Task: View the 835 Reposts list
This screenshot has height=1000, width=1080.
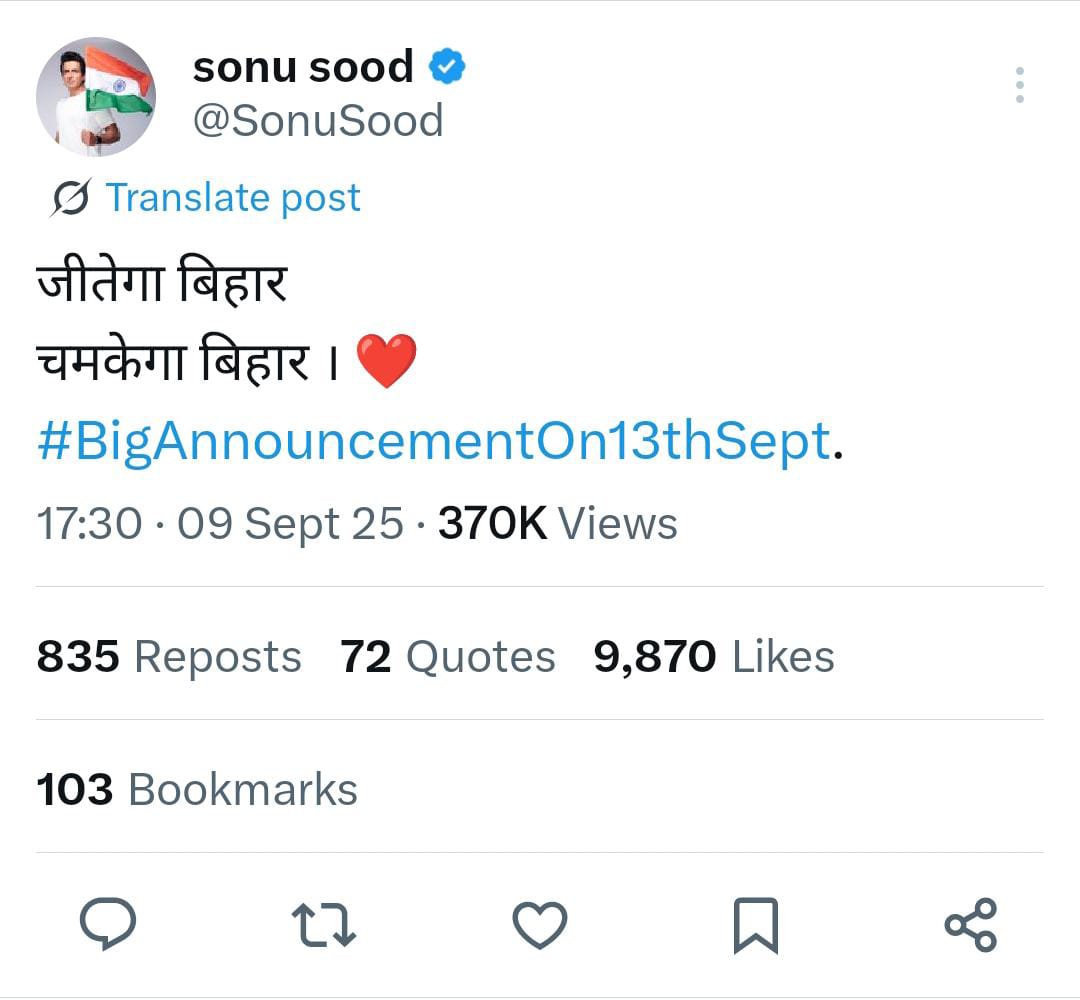Action: pos(169,657)
